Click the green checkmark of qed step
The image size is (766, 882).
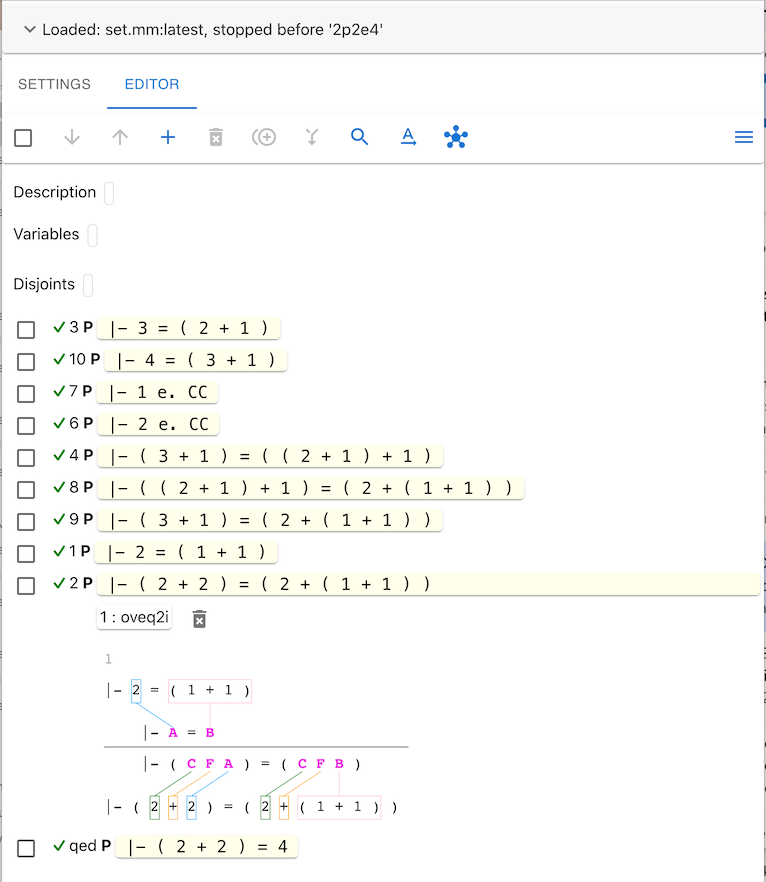coord(59,846)
